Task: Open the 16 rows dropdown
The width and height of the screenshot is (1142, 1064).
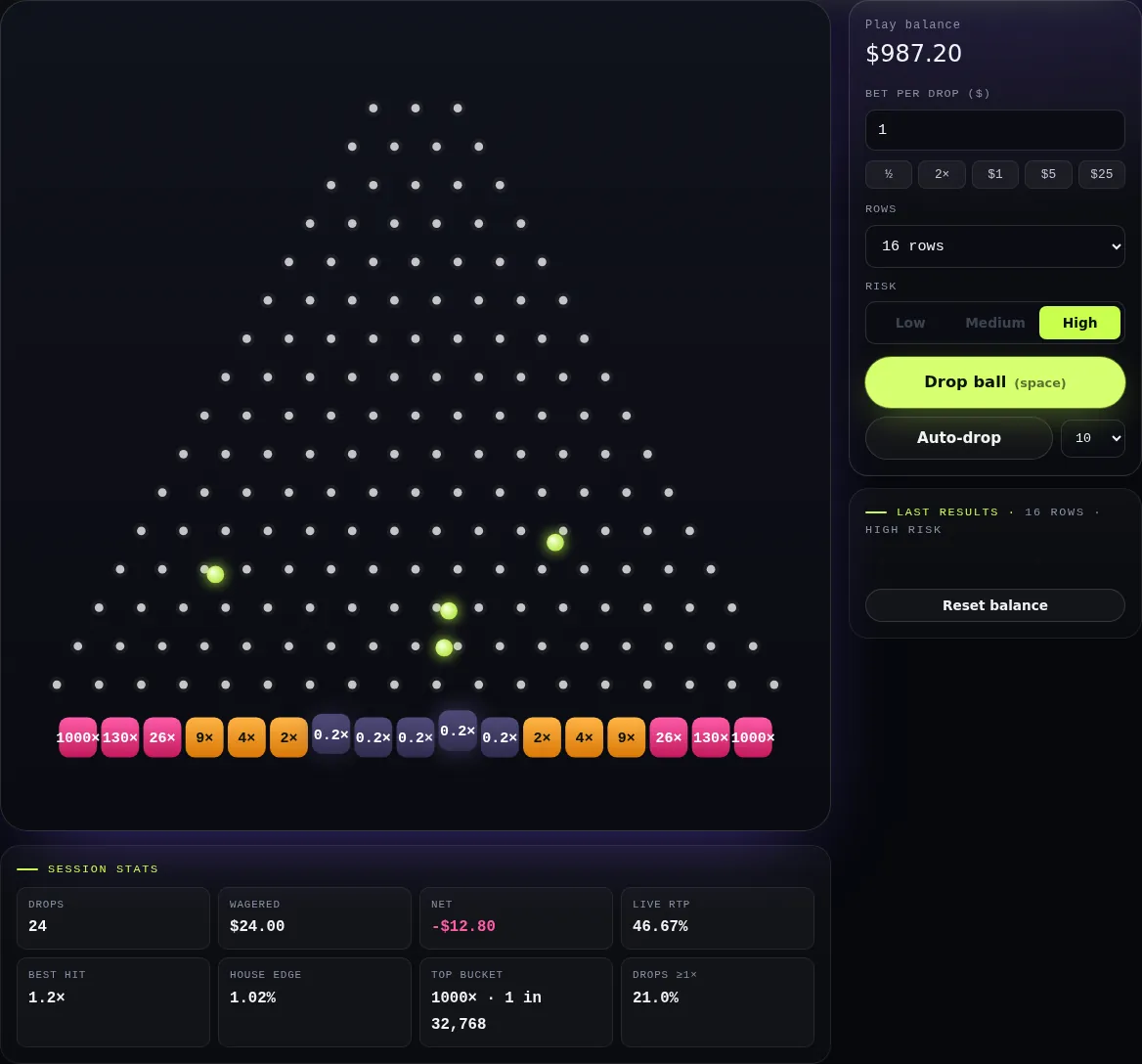Action: [x=995, y=246]
